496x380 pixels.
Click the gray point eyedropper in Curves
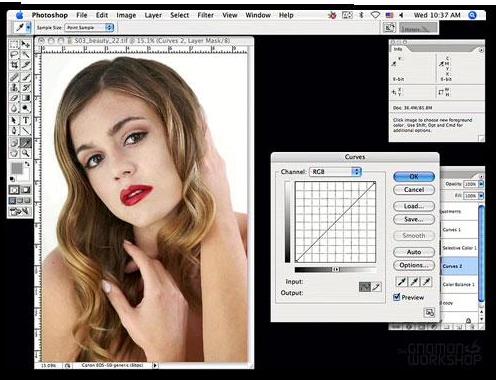[414, 282]
